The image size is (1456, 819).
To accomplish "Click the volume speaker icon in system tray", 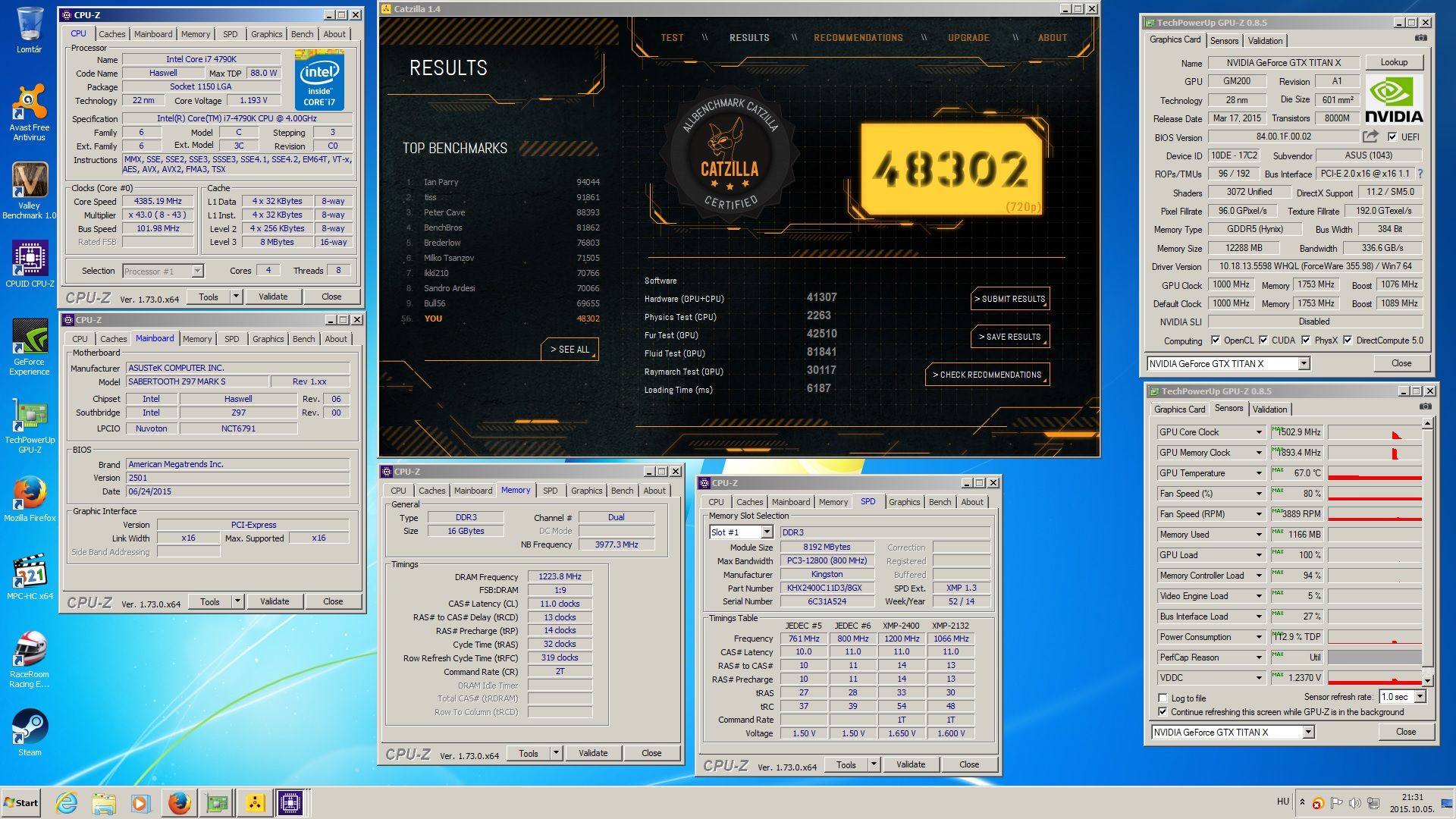I will pos(1354,803).
